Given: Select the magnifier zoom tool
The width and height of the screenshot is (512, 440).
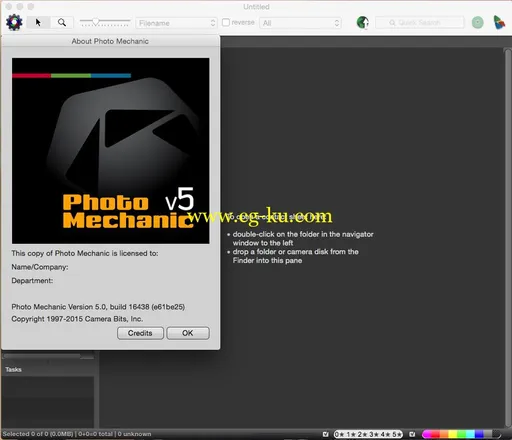Looking at the screenshot, I should pos(62,23).
